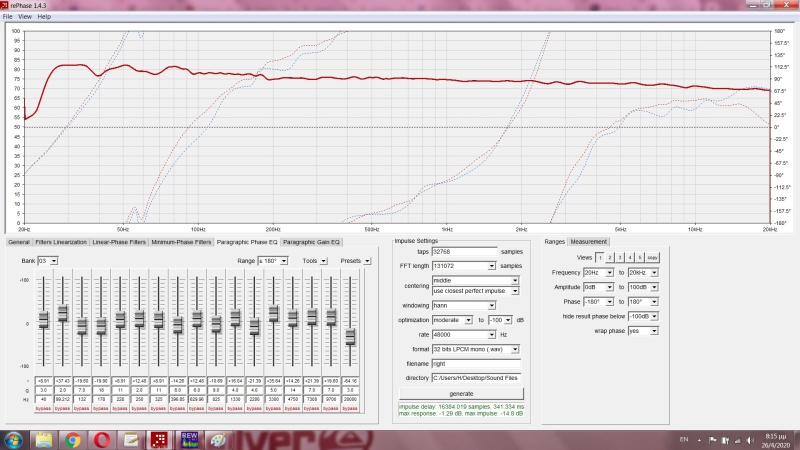Open the paint palette taskbar icon
800x450 pixels.
(x=218, y=439)
